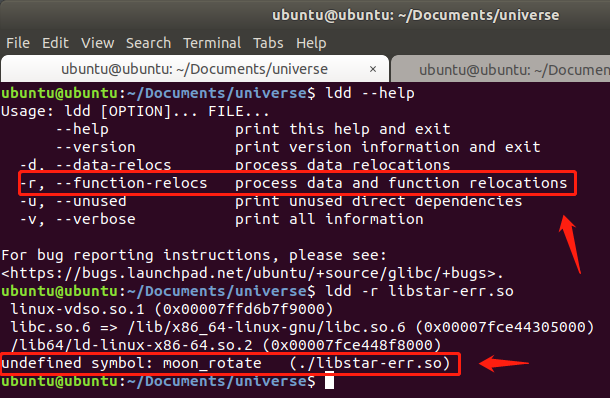Click the '-u, --unused' option text
The image size is (610, 398).
tap(73, 201)
